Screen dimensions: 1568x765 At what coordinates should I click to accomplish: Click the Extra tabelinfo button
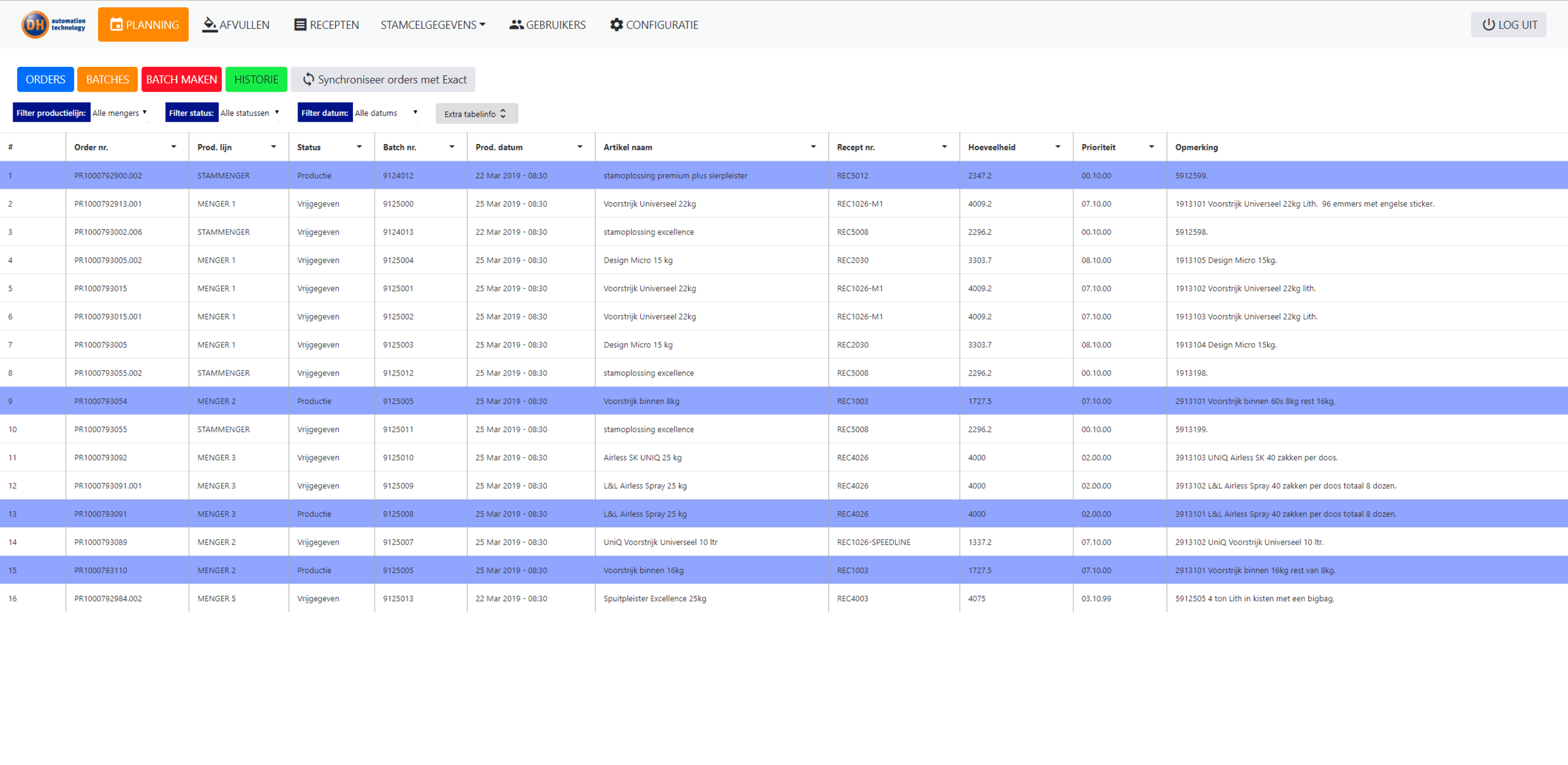click(x=476, y=113)
